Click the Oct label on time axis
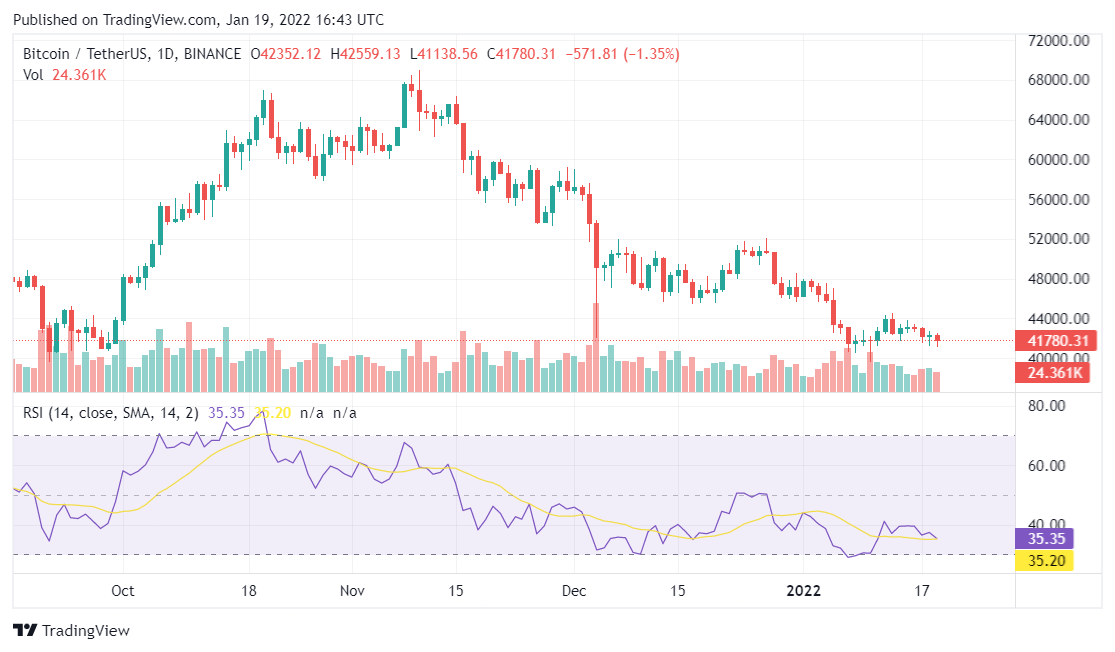Image resolution: width=1115 pixels, height=652 pixels. pyautogui.click(x=122, y=590)
